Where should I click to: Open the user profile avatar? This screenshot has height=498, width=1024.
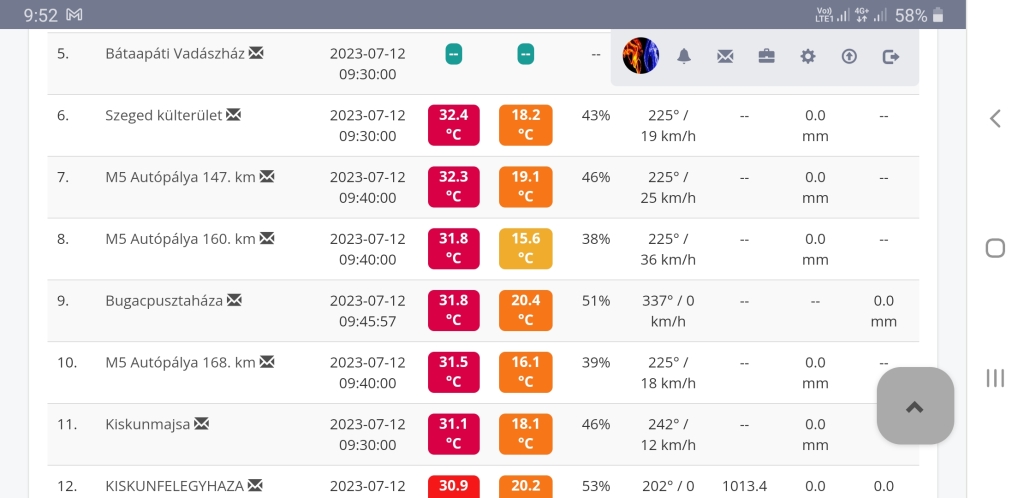(641, 56)
